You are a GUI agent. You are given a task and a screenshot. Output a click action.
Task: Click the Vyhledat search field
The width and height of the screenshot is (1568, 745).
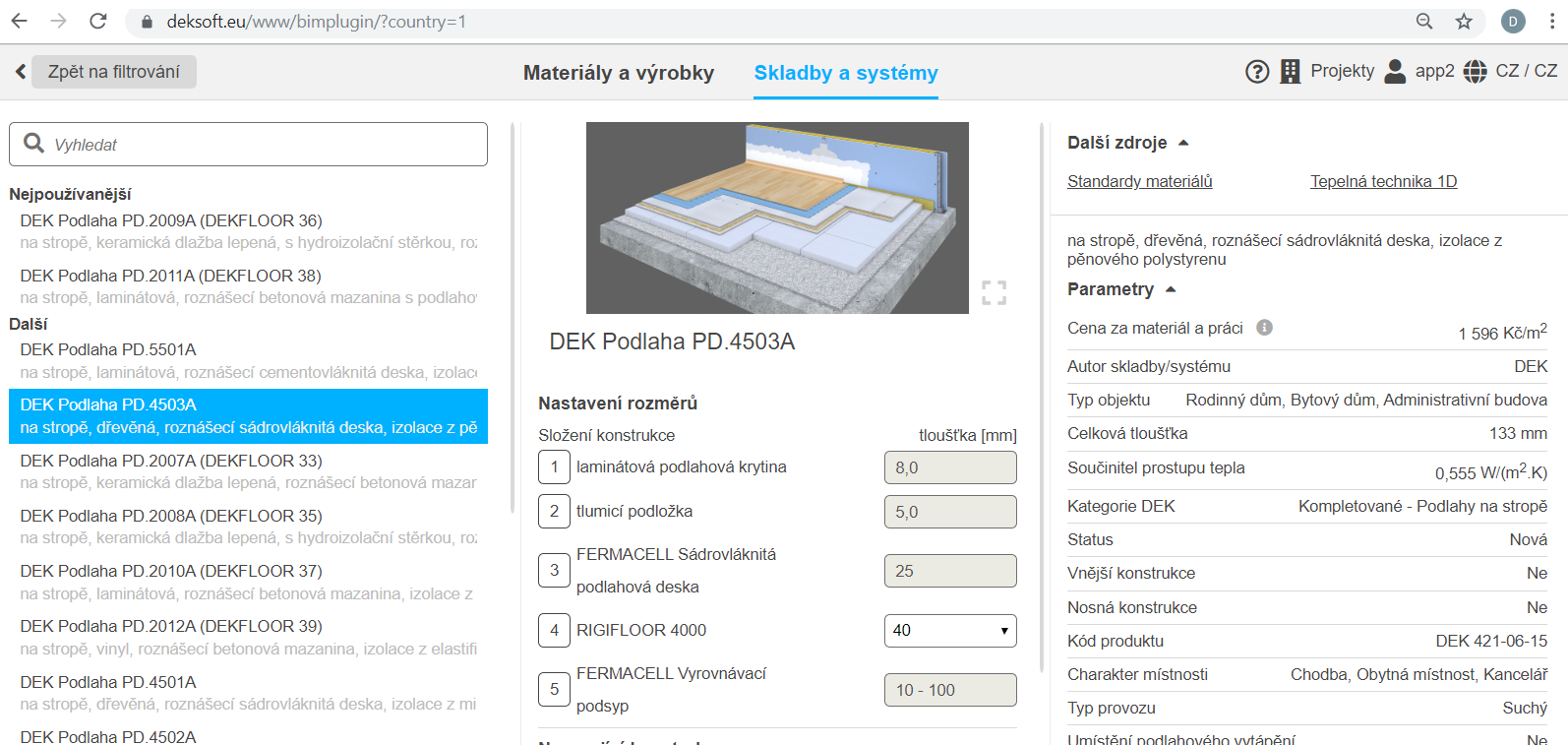(x=248, y=145)
